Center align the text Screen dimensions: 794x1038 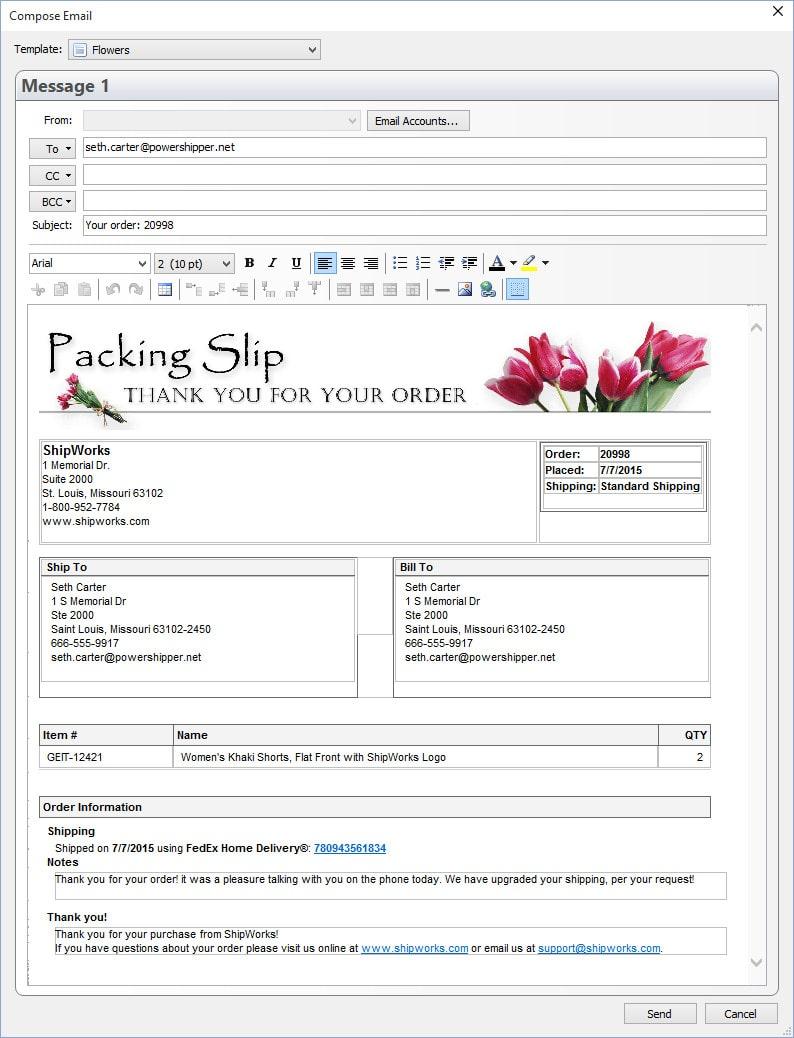tap(348, 263)
